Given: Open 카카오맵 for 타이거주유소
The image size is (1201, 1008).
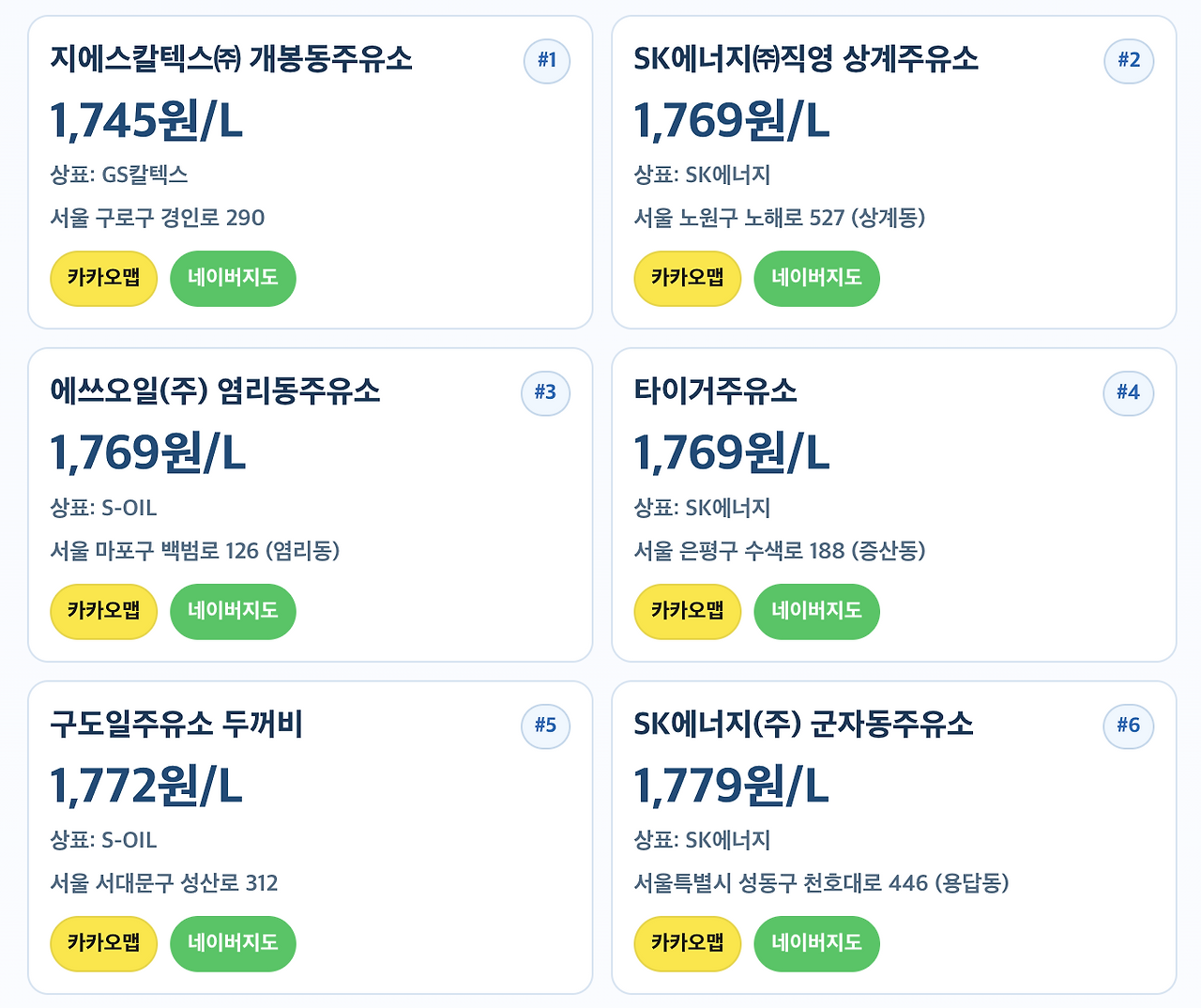Looking at the screenshot, I should pyautogui.click(x=688, y=612).
